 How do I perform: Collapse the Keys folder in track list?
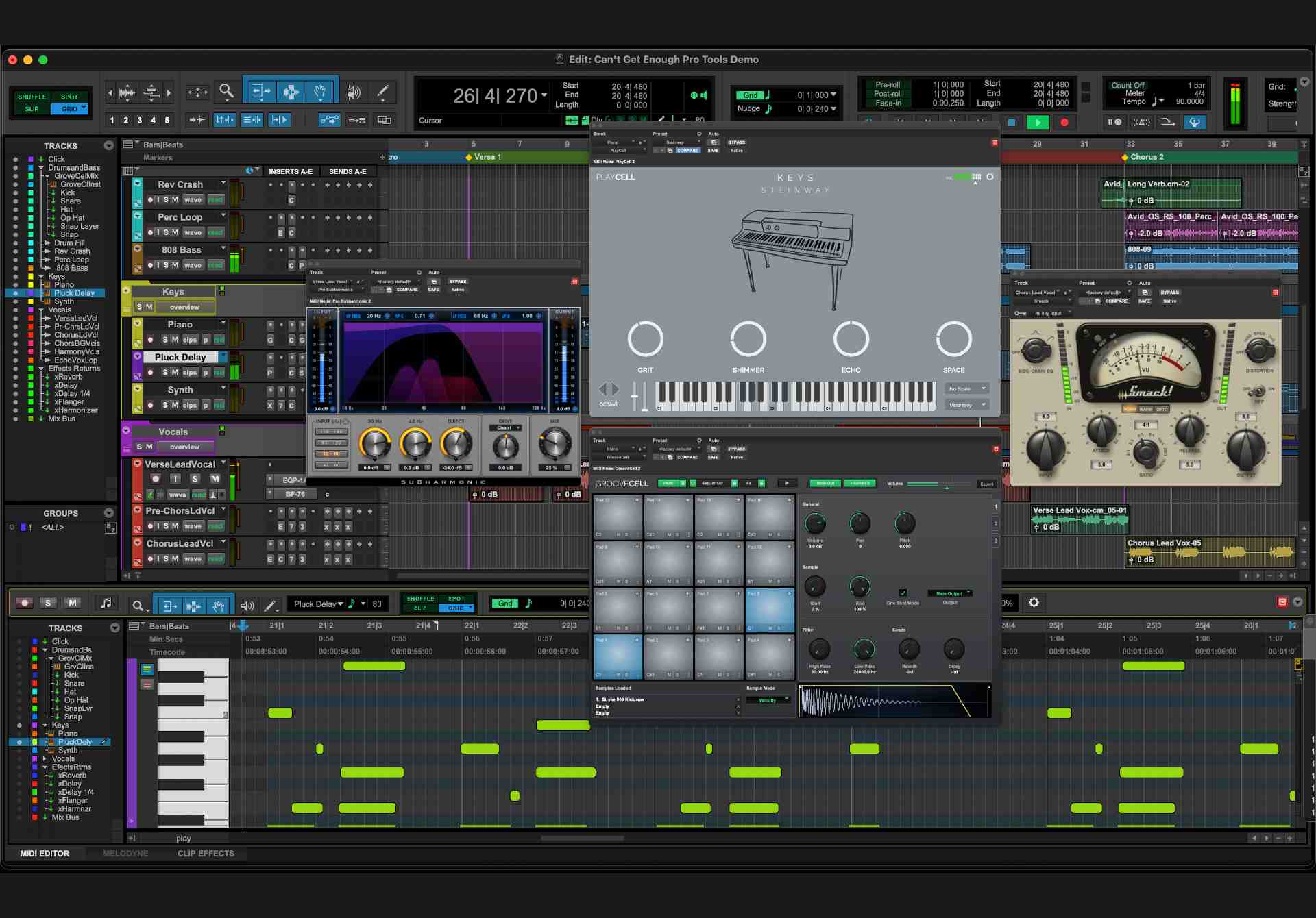click(42, 277)
